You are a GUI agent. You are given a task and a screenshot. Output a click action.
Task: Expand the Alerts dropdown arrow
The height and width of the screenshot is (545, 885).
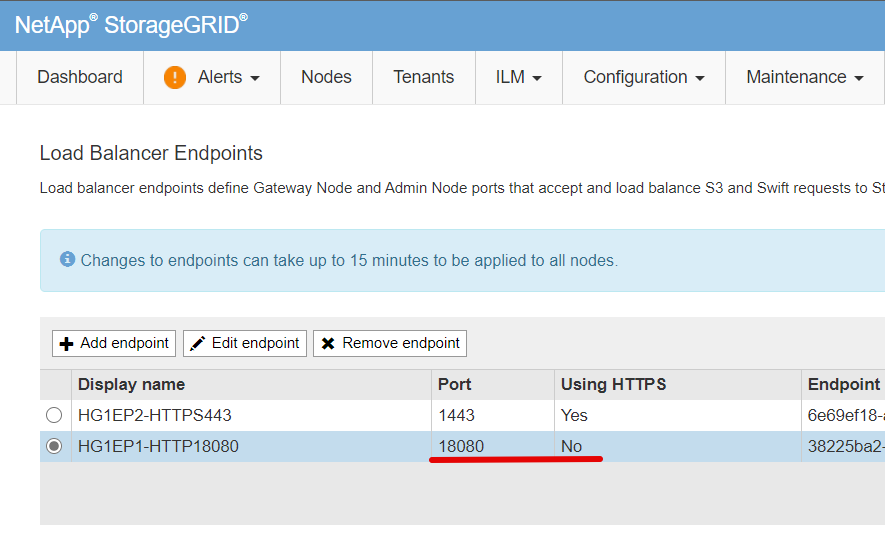pos(255,78)
